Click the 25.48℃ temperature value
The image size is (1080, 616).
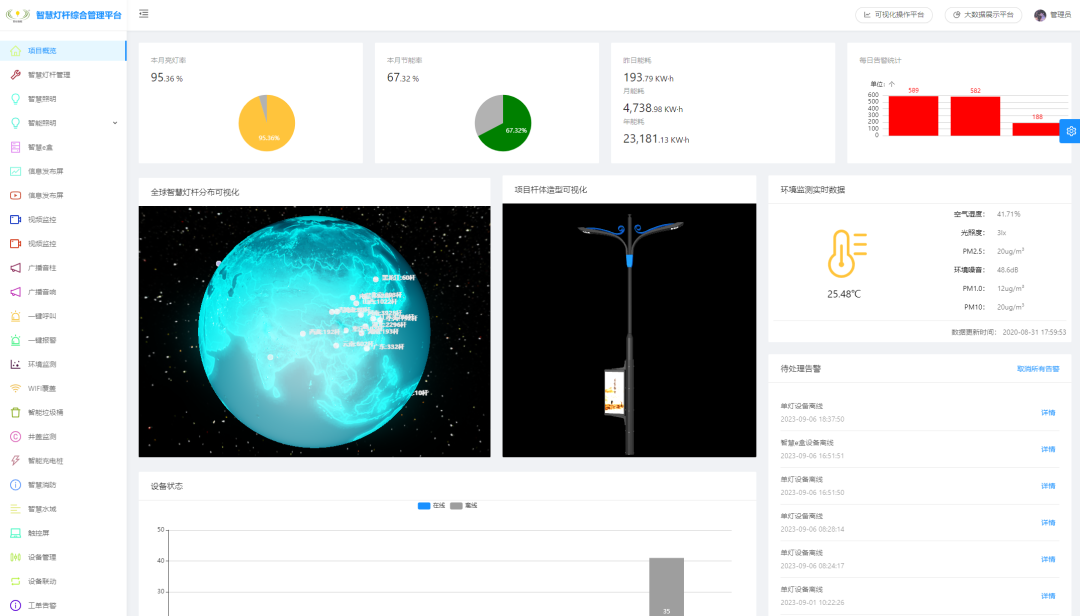(x=844, y=294)
